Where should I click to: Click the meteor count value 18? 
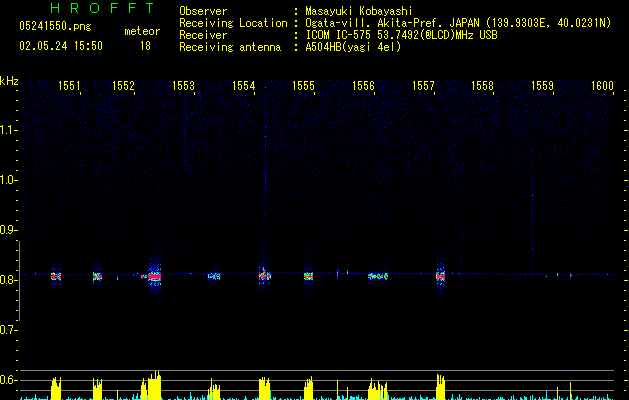pos(145,46)
